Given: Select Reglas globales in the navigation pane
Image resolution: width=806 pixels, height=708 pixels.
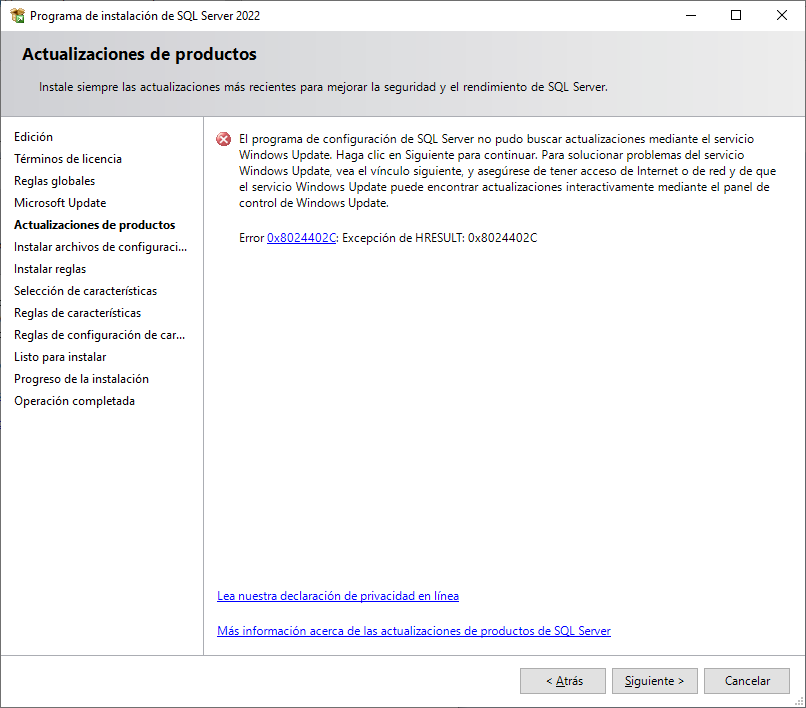Looking at the screenshot, I should [x=54, y=180].
